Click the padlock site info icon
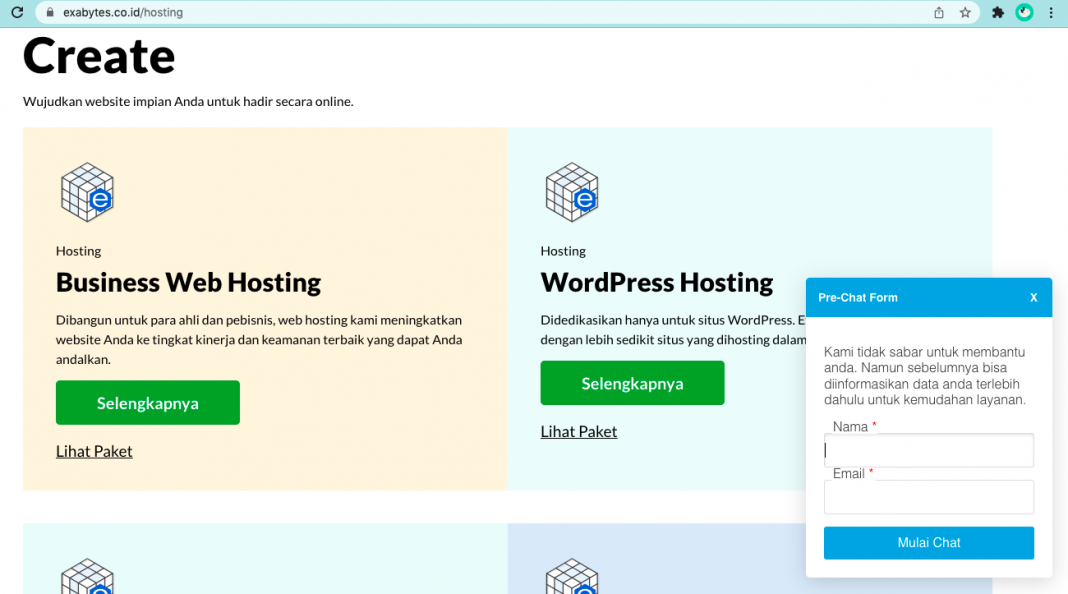Viewport: 1068px width, 594px height. click(50, 13)
